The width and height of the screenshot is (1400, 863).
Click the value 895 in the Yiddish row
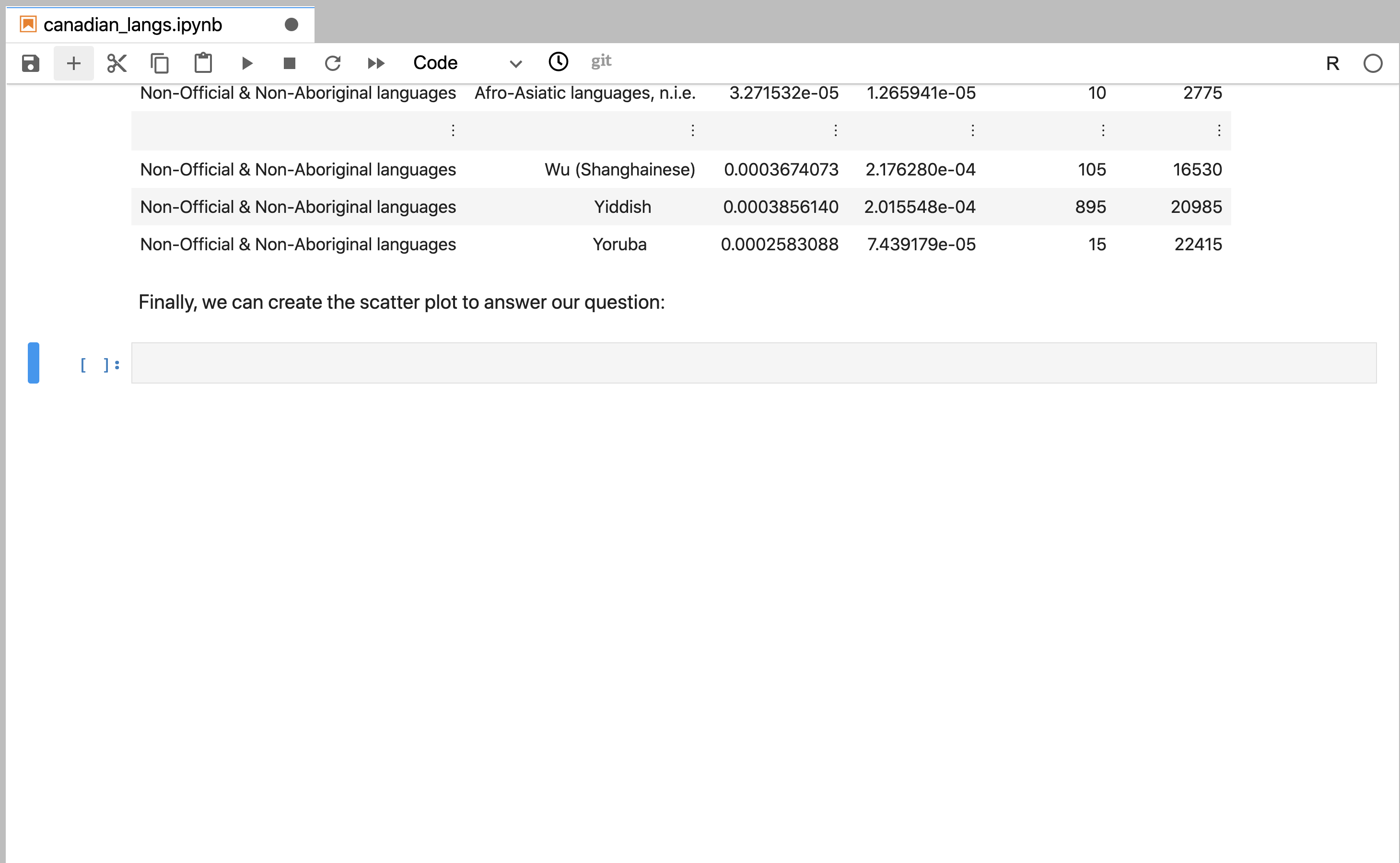(1090, 207)
